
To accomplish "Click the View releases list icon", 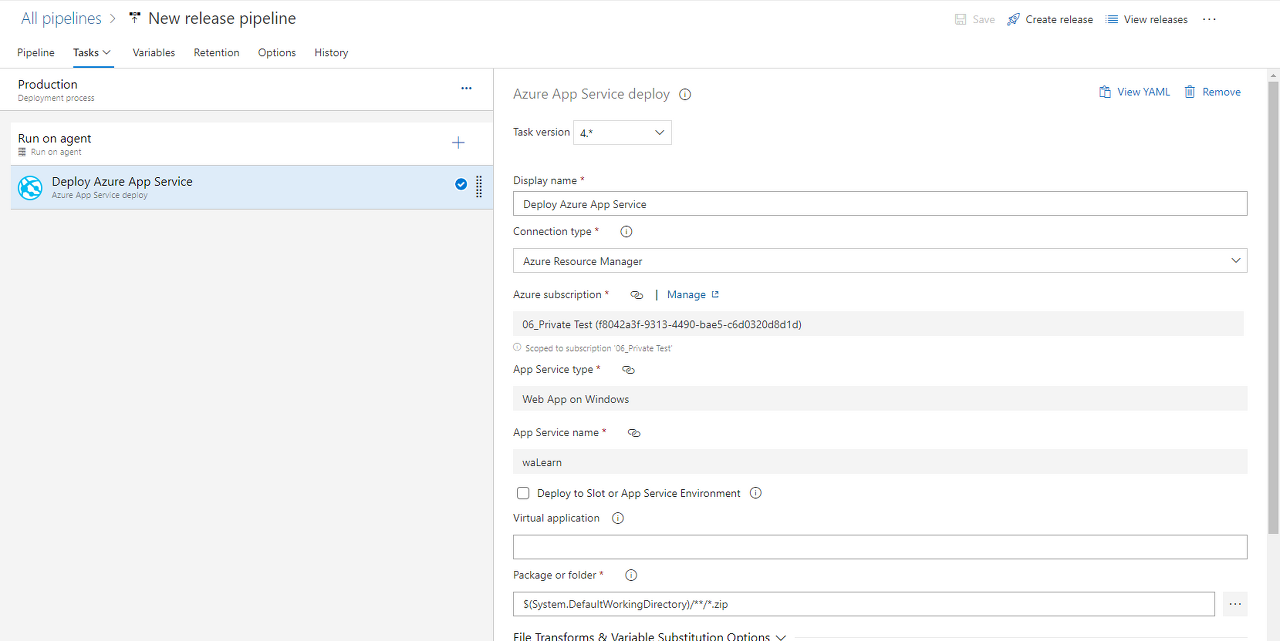I will pos(1112,19).
